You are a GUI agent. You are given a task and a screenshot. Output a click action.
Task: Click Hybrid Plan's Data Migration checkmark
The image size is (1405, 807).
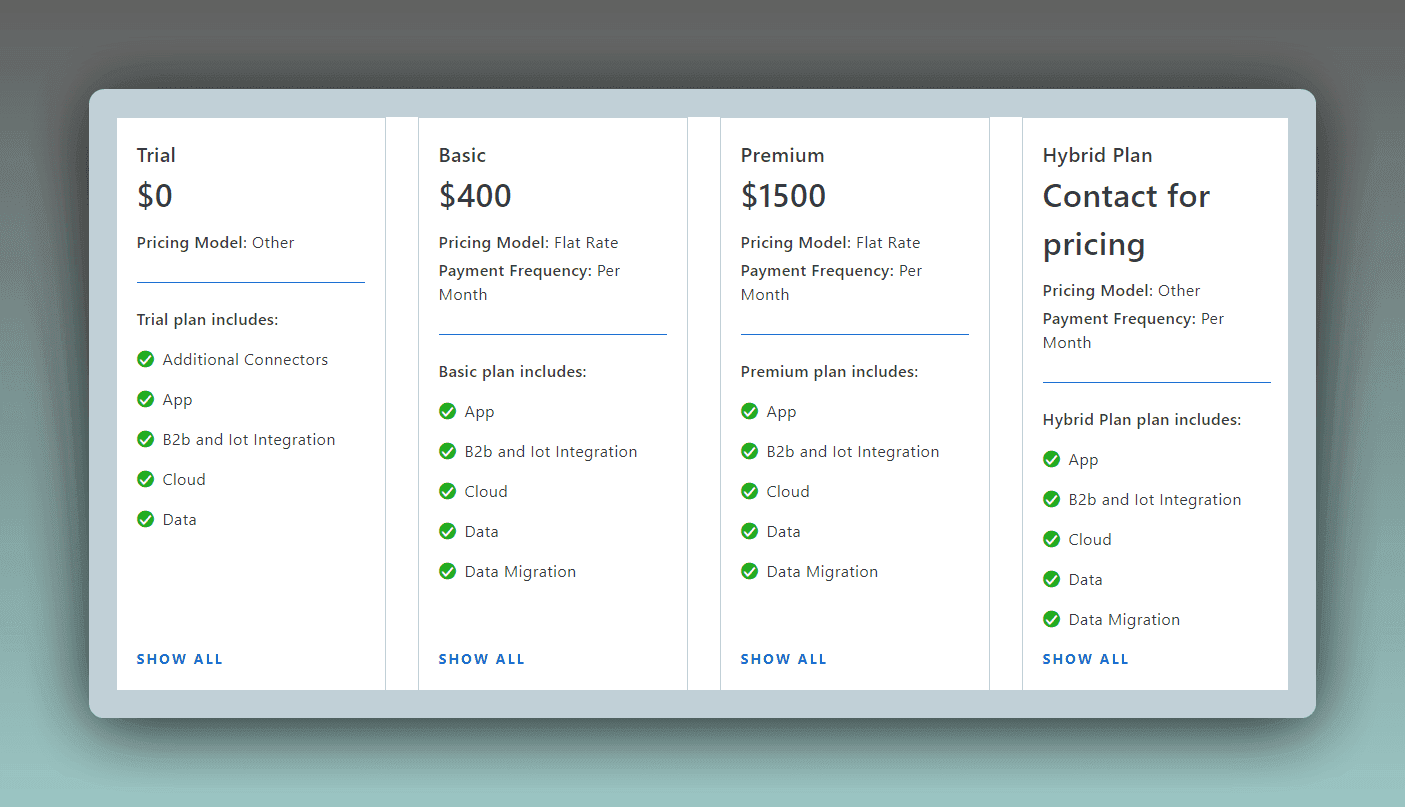1052,619
